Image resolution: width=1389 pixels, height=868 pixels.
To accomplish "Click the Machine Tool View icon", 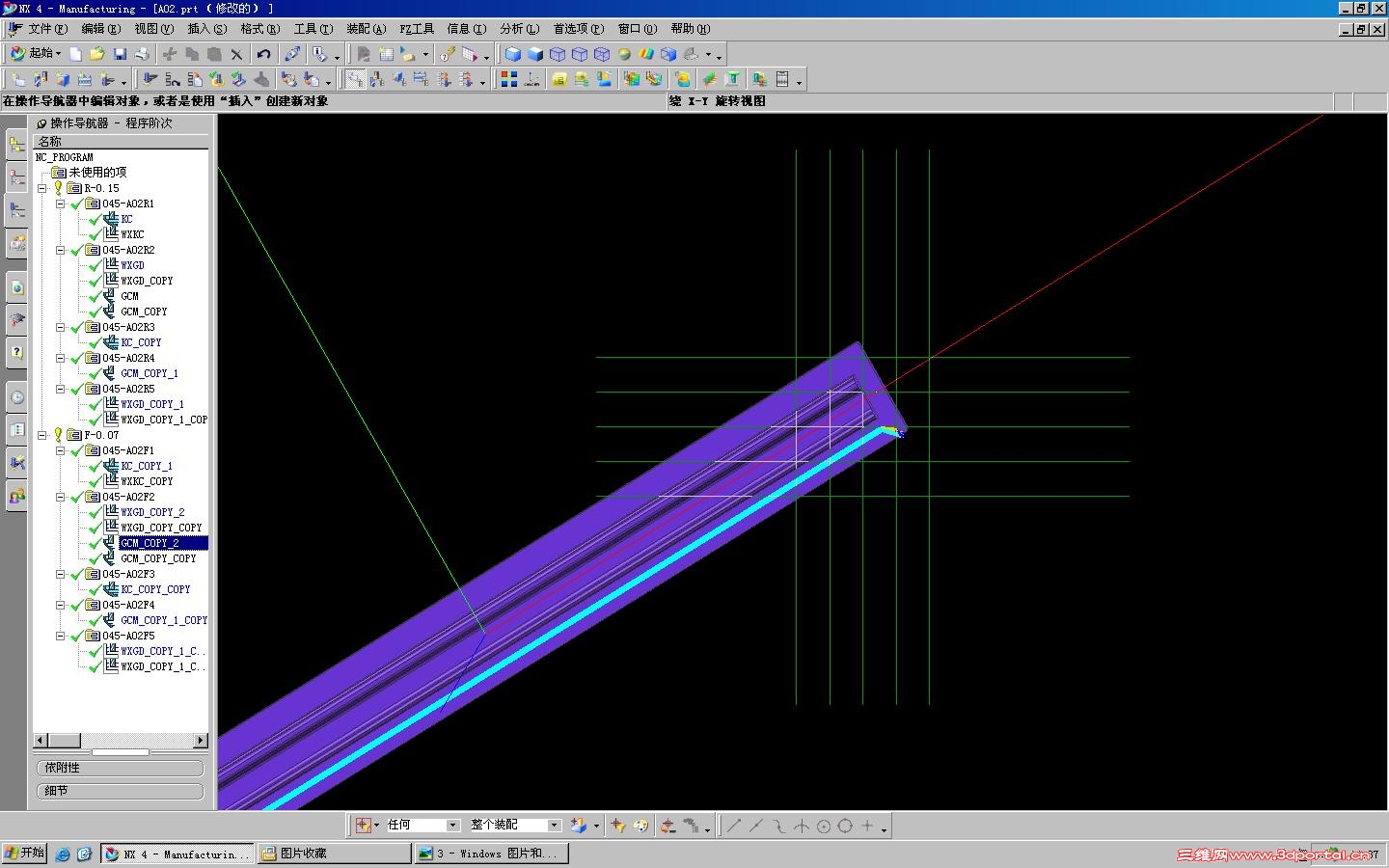I will click(377, 79).
